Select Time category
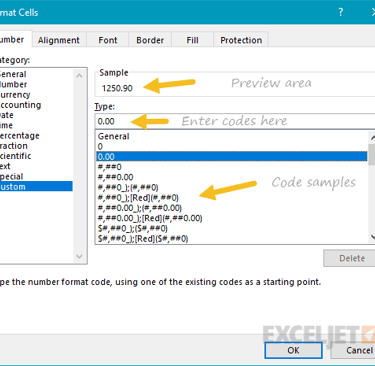 tap(36, 125)
